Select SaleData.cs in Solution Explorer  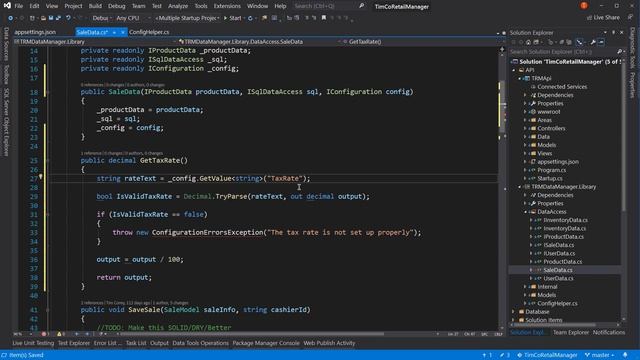pyautogui.click(x=558, y=270)
